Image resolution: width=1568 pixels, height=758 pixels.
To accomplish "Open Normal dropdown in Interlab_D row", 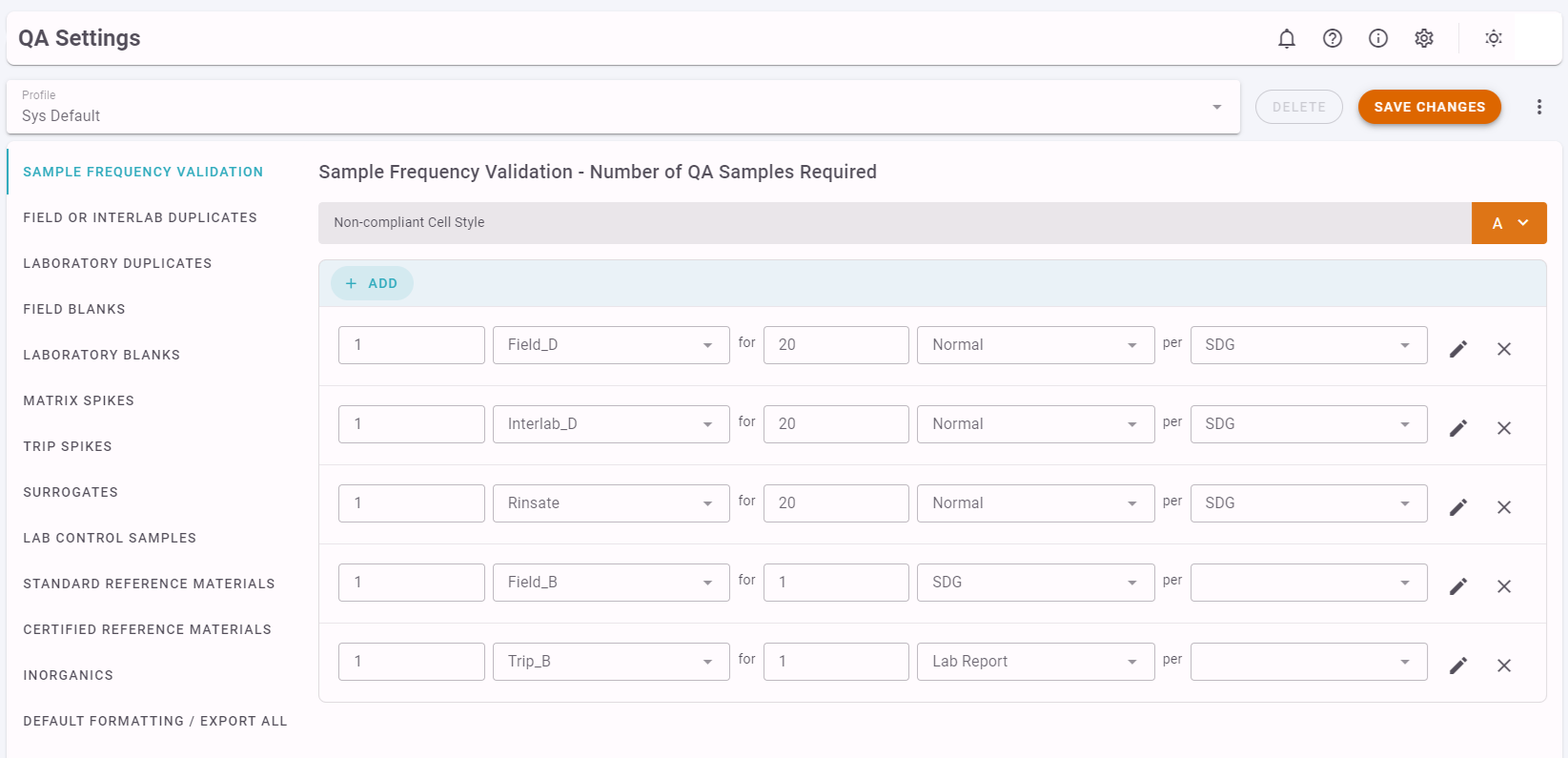I will [1036, 424].
